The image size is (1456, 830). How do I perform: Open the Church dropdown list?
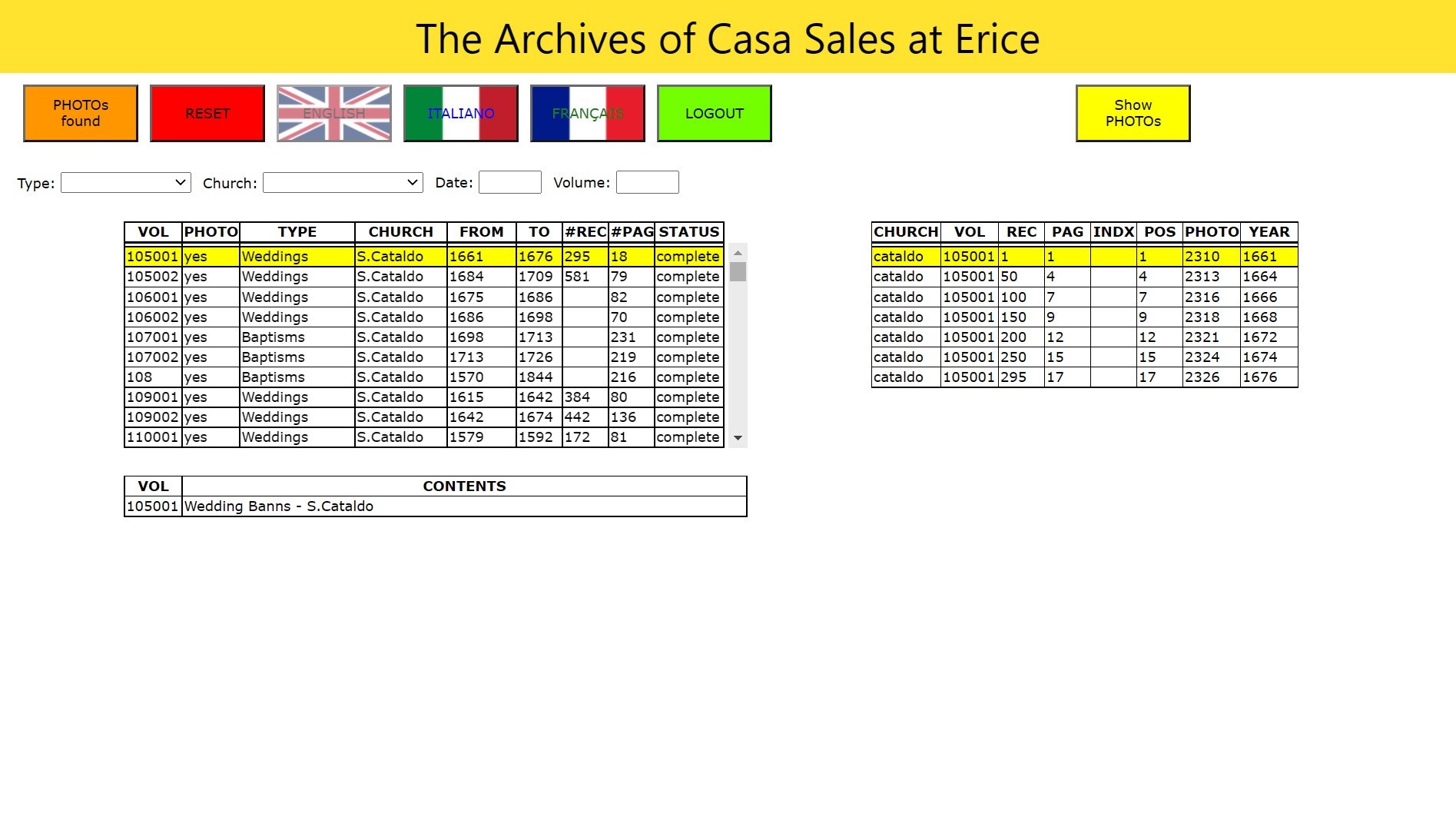pyautogui.click(x=343, y=182)
